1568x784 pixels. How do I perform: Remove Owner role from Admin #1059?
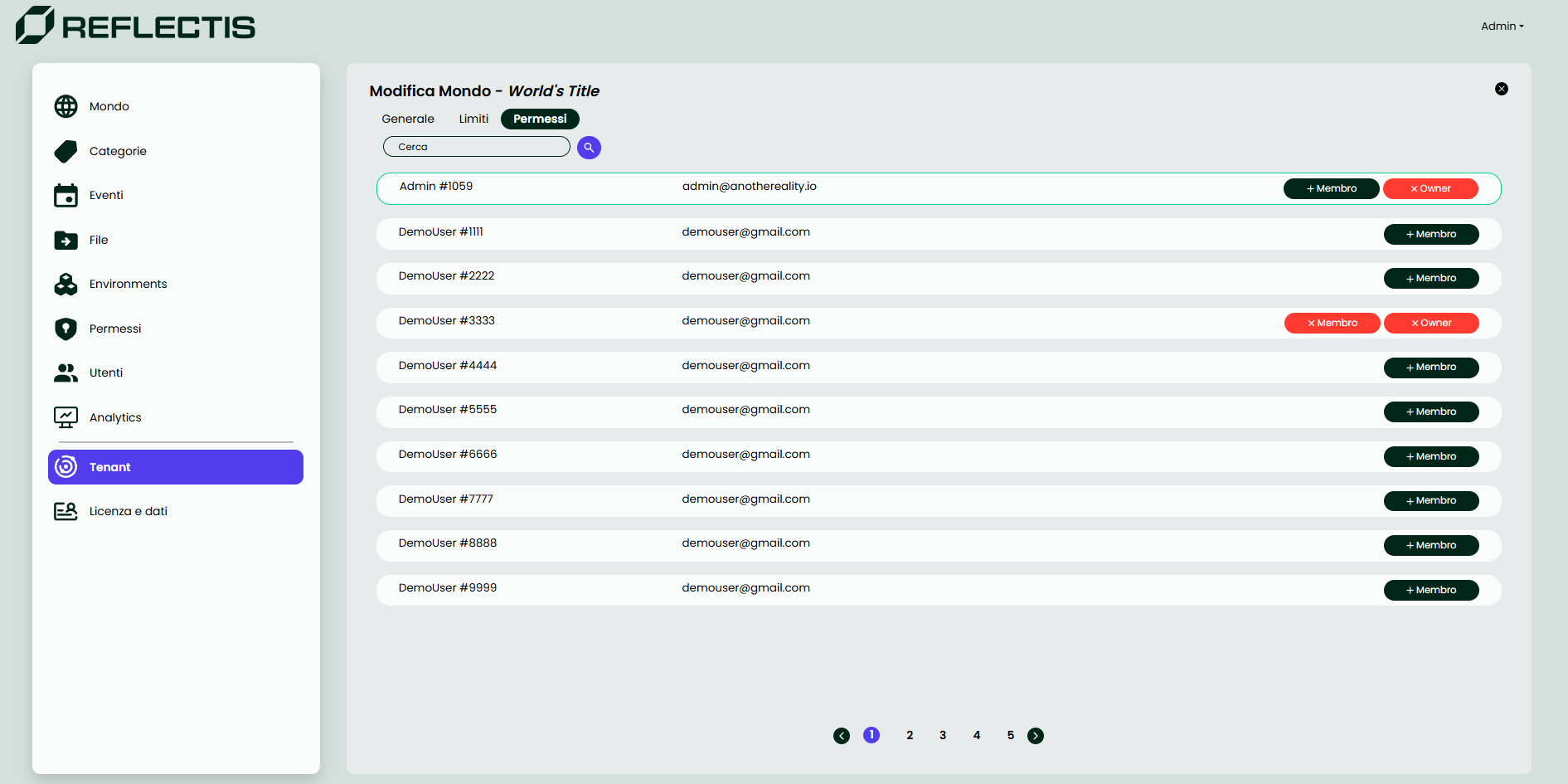click(x=1430, y=189)
